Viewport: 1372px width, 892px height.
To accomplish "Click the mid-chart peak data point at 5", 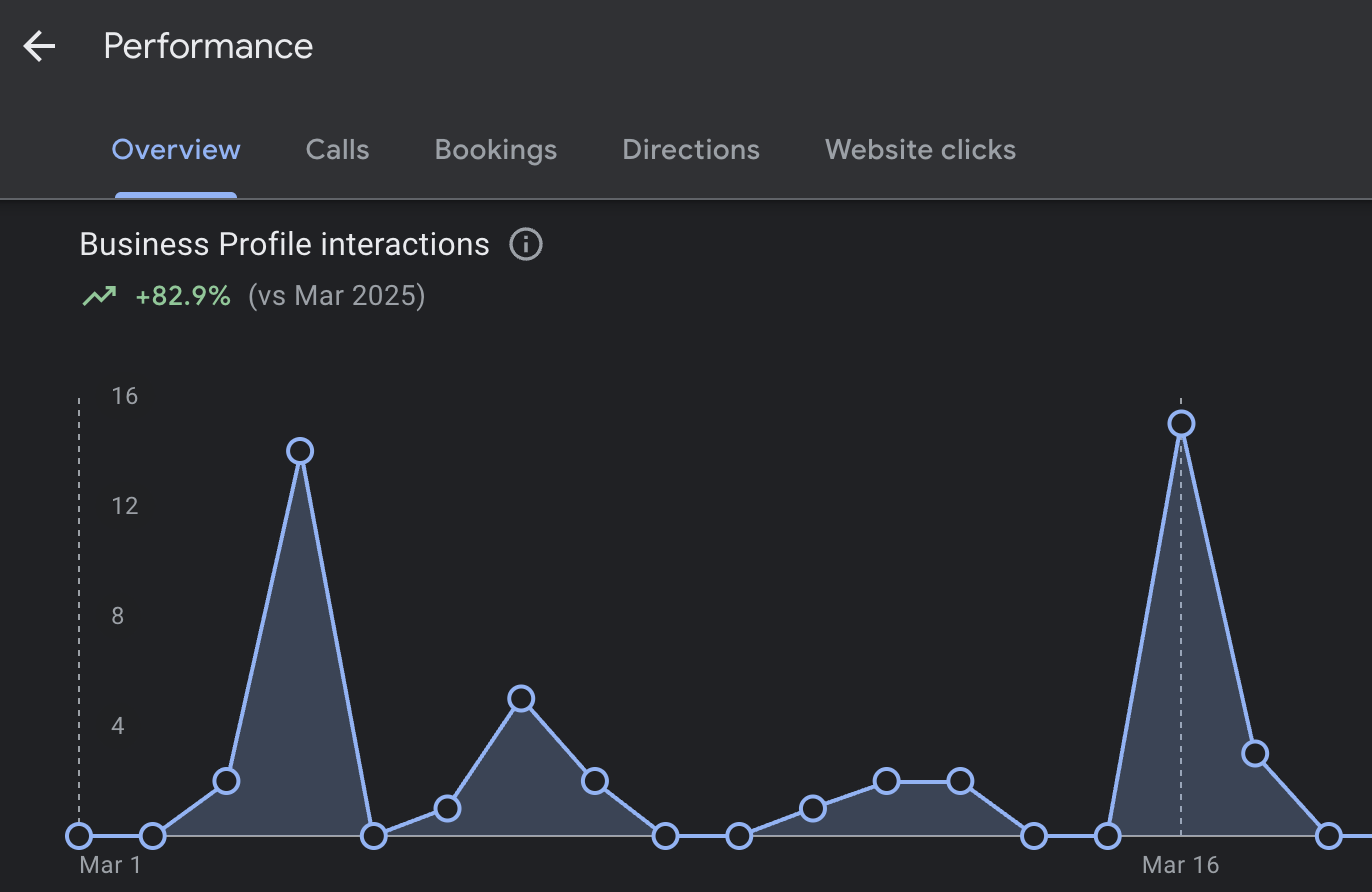I will tap(521, 699).
